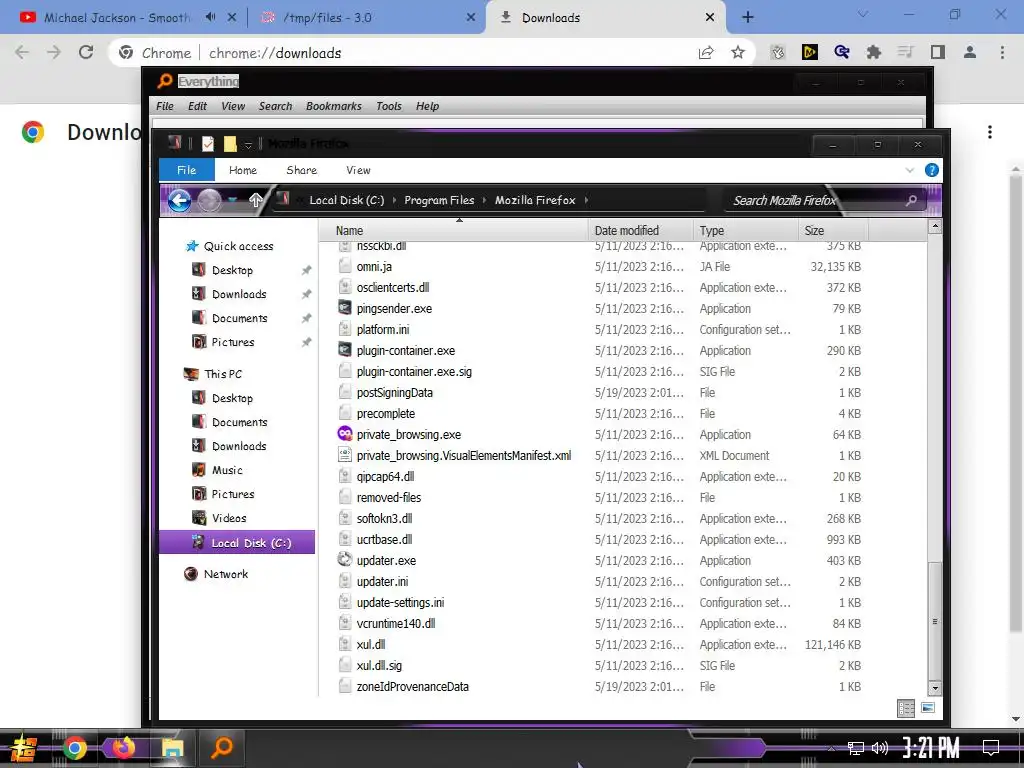This screenshot has height=768, width=1024.
Task: Sort by the Name column header
Action: point(455,231)
